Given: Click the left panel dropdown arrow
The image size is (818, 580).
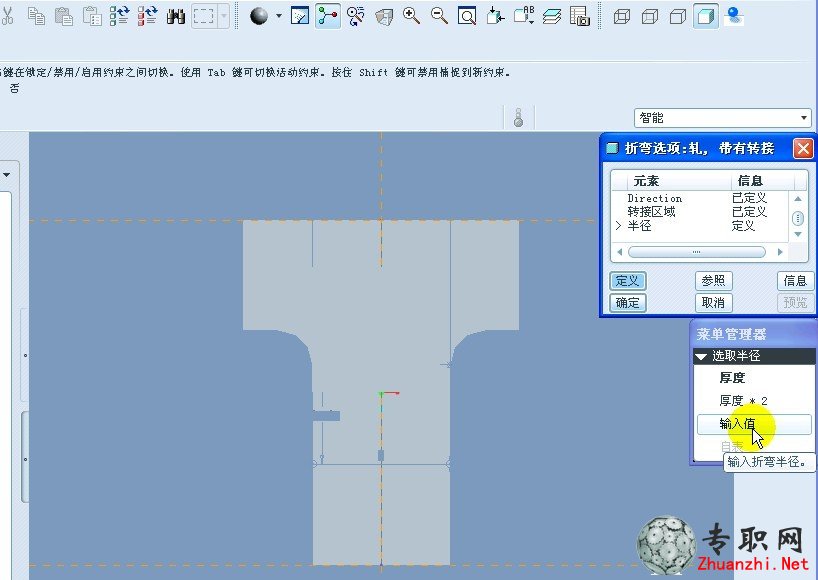Looking at the screenshot, I should pyautogui.click(x=7, y=175).
